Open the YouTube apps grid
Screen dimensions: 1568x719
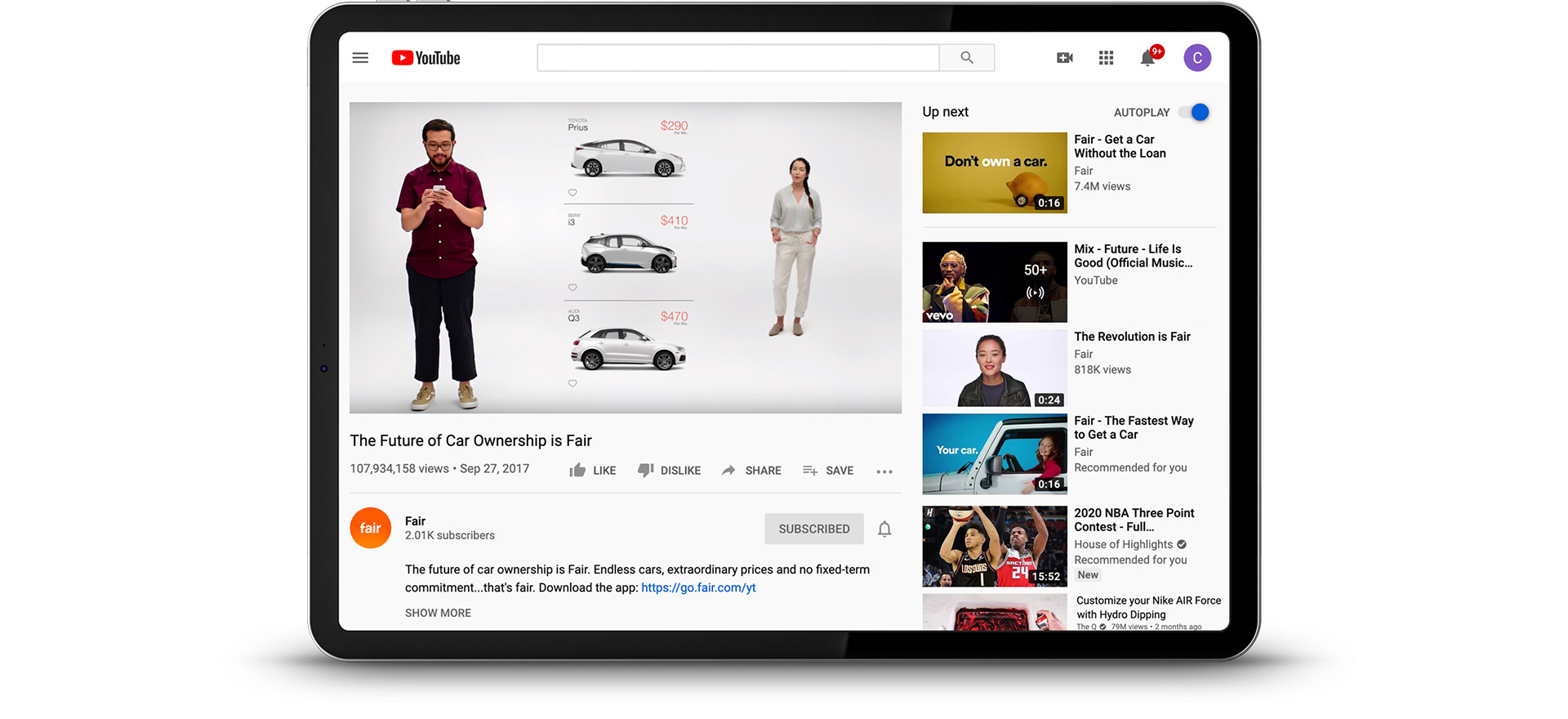pyautogui.click(x=1107, y=58)
